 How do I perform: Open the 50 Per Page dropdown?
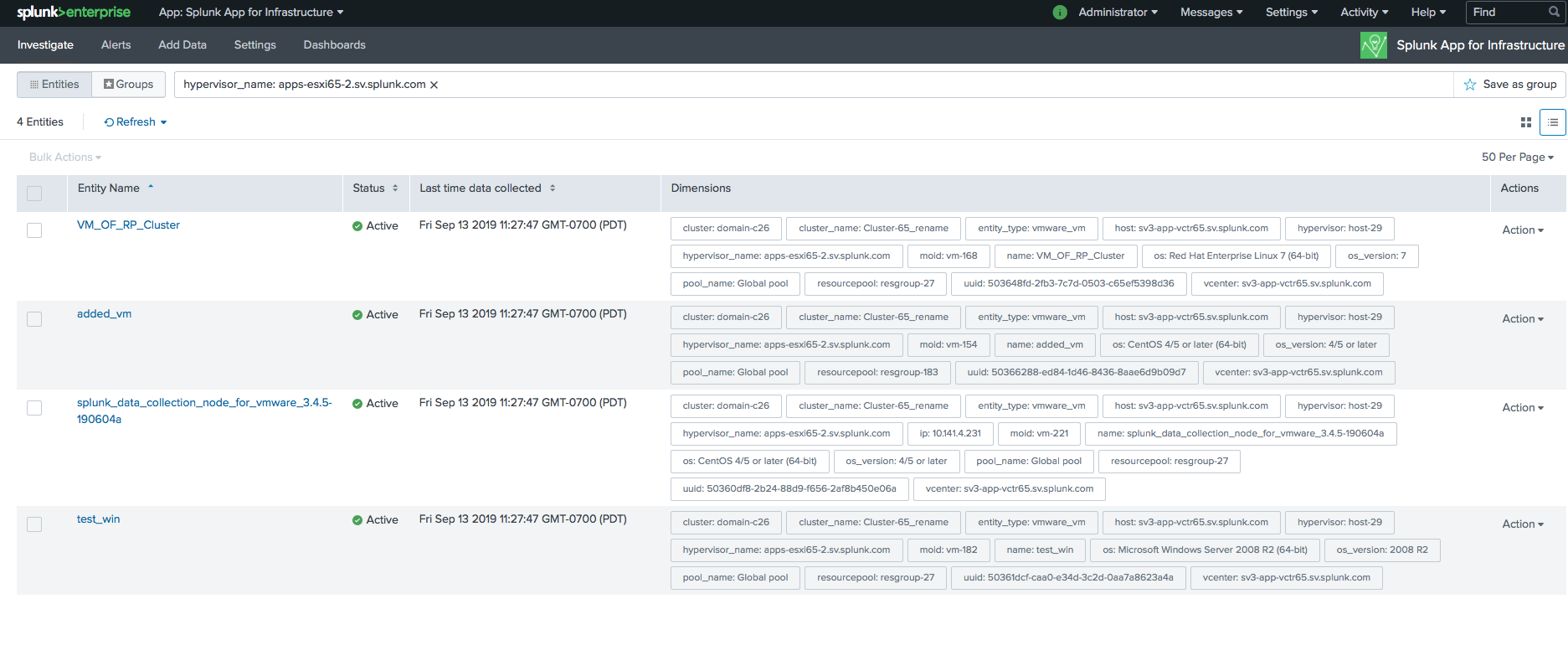tap(1517, 157)
